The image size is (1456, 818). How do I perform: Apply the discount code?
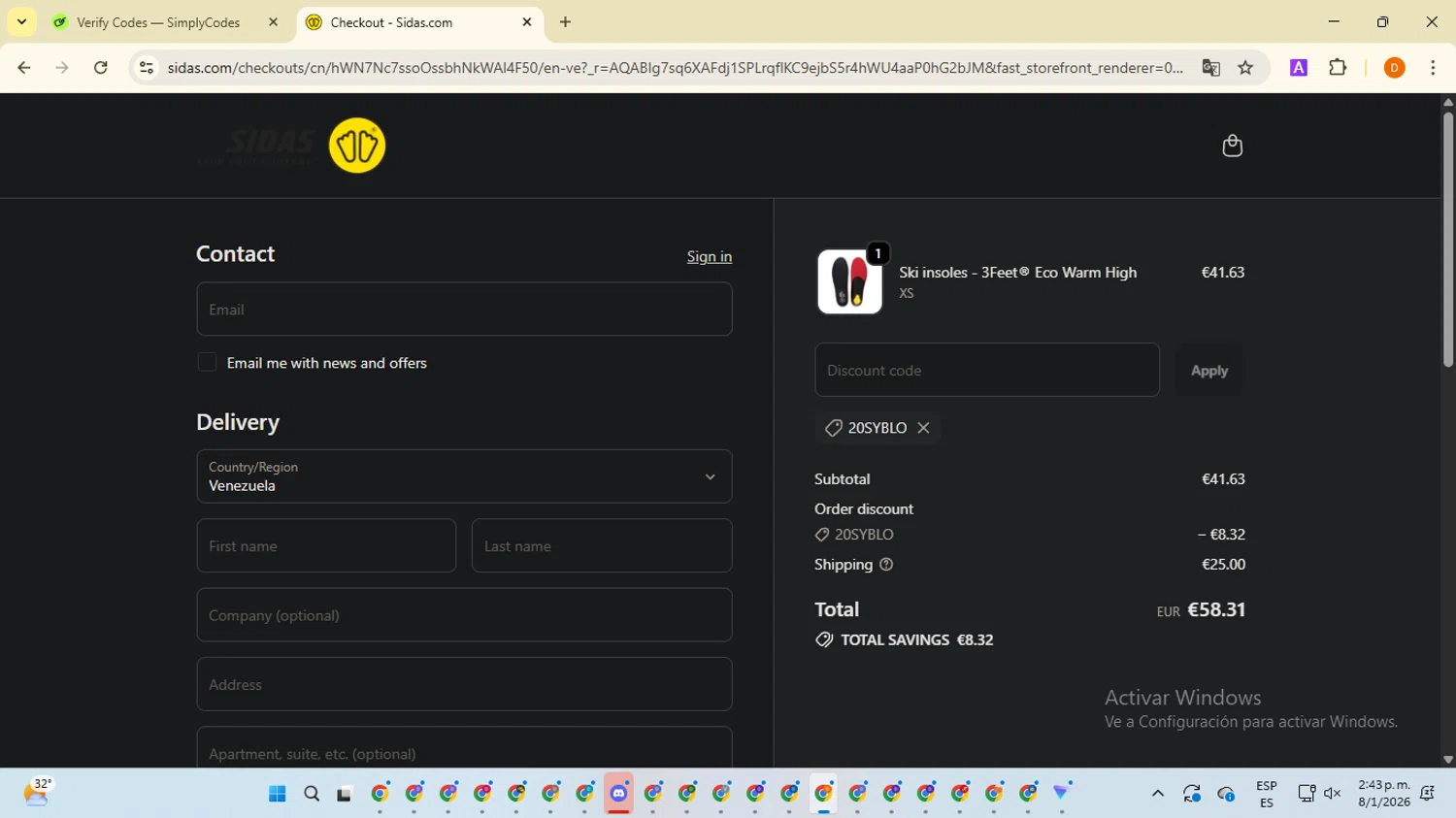[1209, 371]
